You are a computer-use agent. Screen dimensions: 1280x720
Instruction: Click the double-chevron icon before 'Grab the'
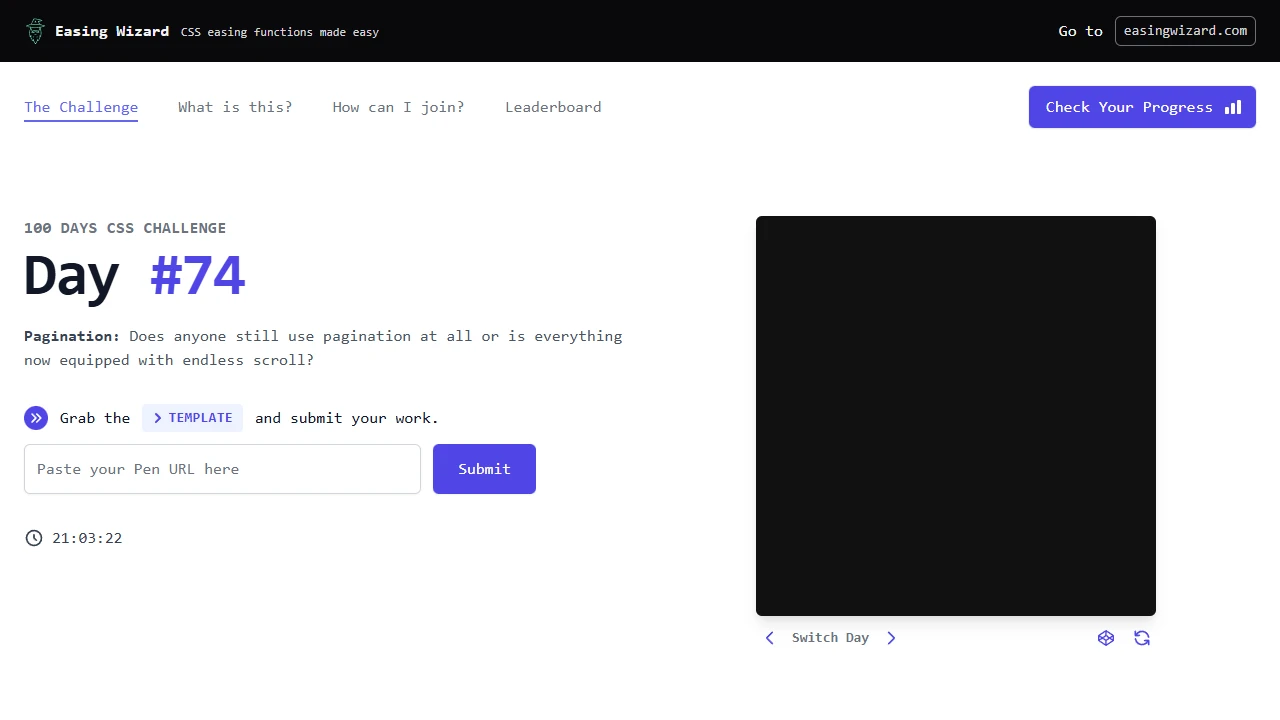[x=36, y=418]
